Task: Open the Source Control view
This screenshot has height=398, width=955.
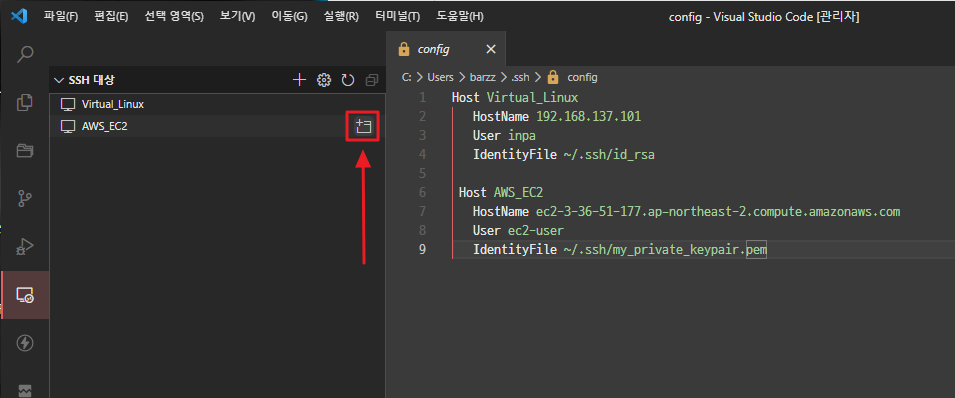Action: 24,199
